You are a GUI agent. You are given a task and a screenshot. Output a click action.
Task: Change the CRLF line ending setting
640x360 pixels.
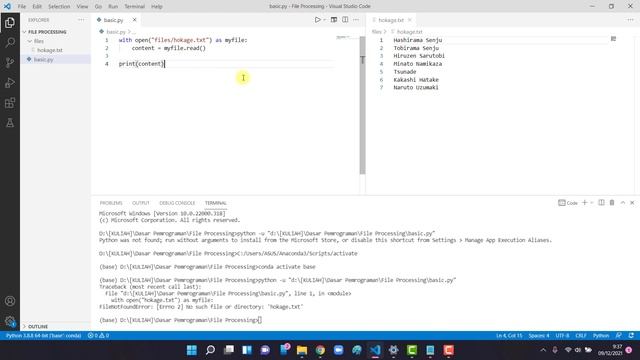pos(581,336)
